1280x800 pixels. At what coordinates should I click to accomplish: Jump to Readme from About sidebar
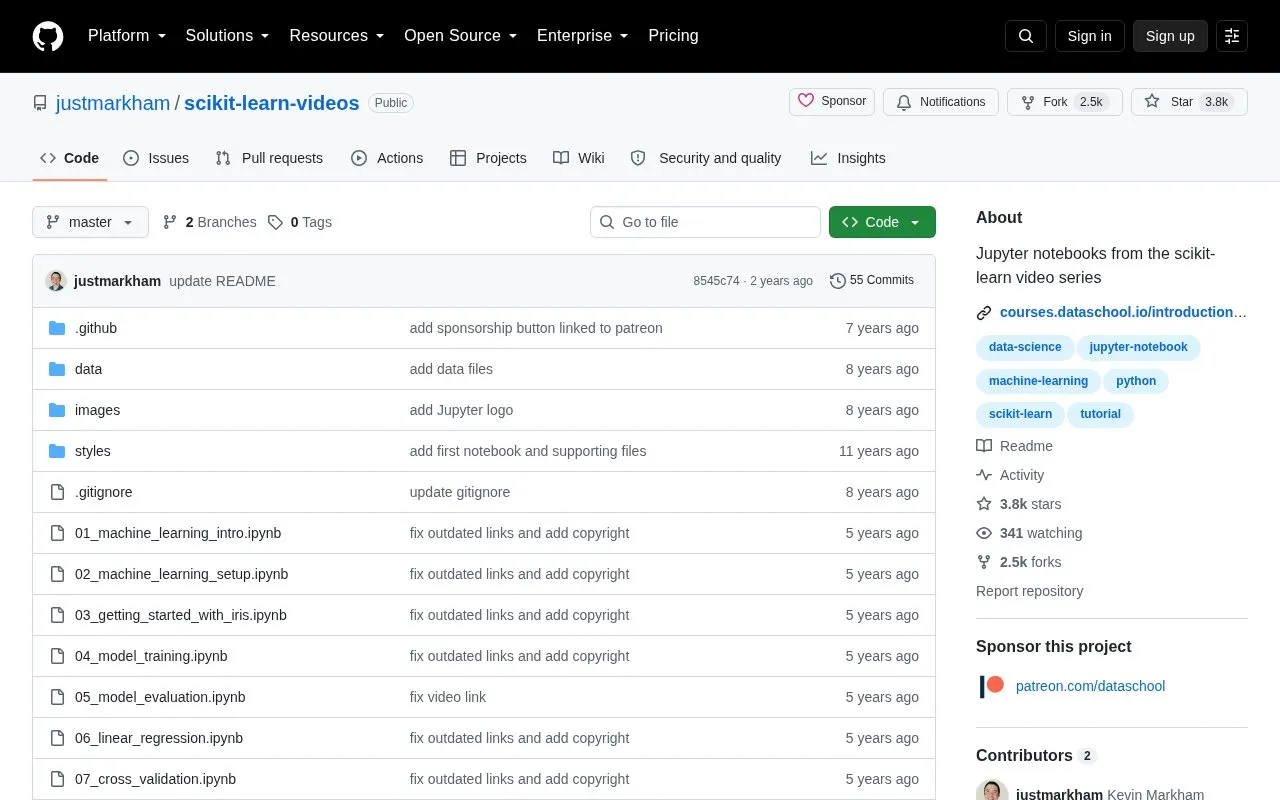click(1015, 446)
